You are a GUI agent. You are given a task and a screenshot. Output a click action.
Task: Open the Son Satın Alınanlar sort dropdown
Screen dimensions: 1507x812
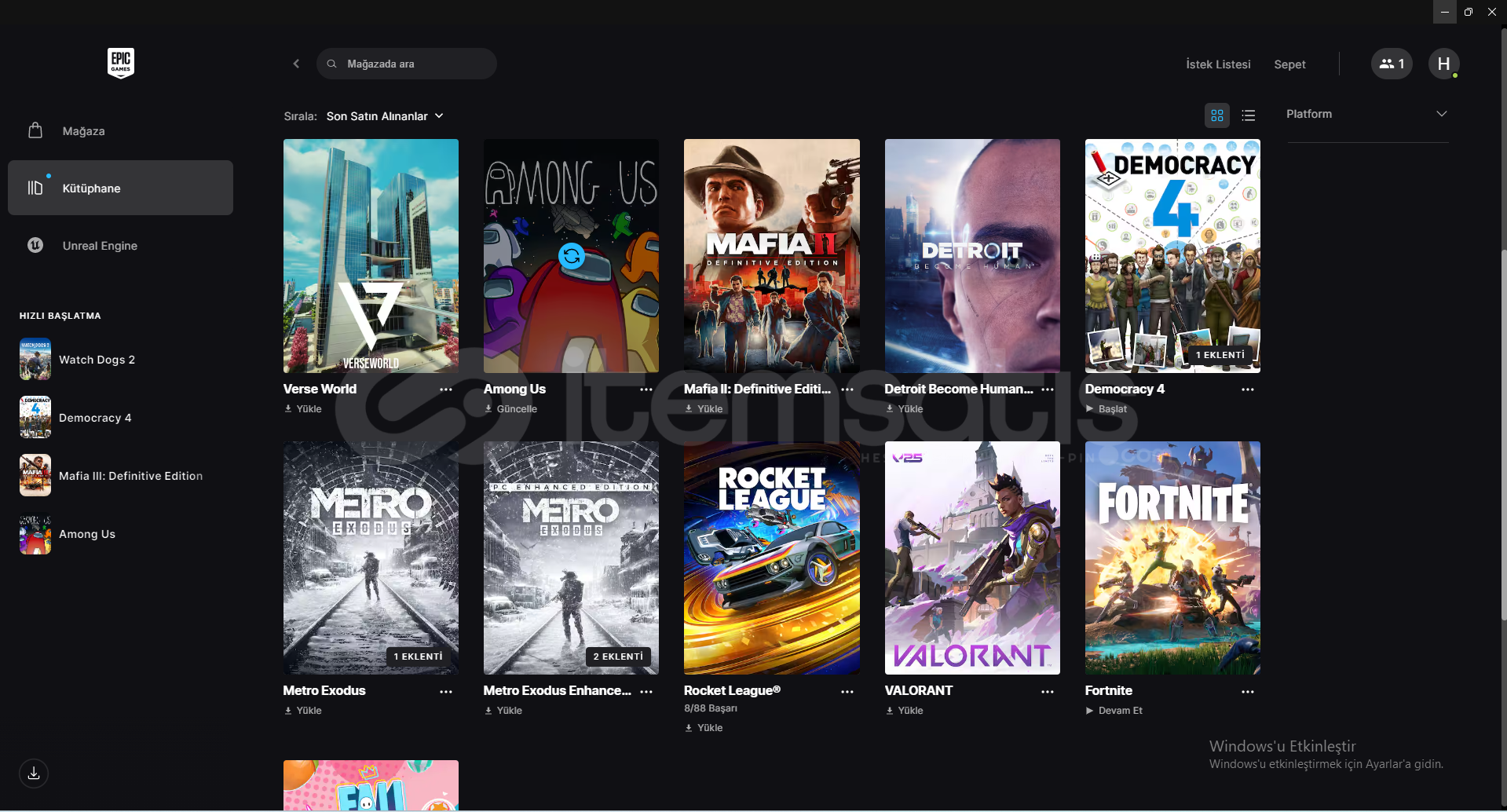click(x=385, y=116)
